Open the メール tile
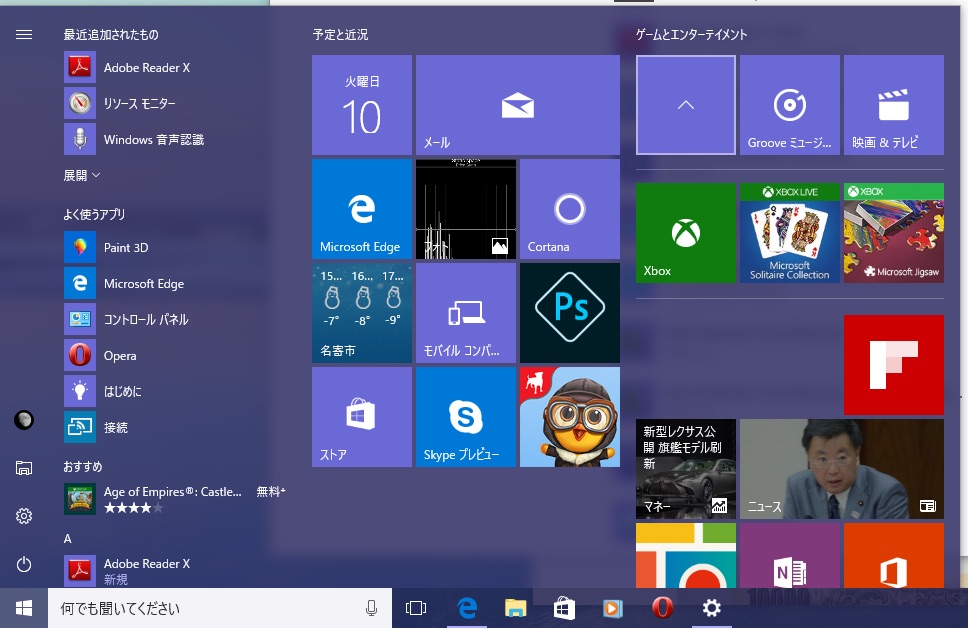This screenshot has width=968, height=628. 518,105
